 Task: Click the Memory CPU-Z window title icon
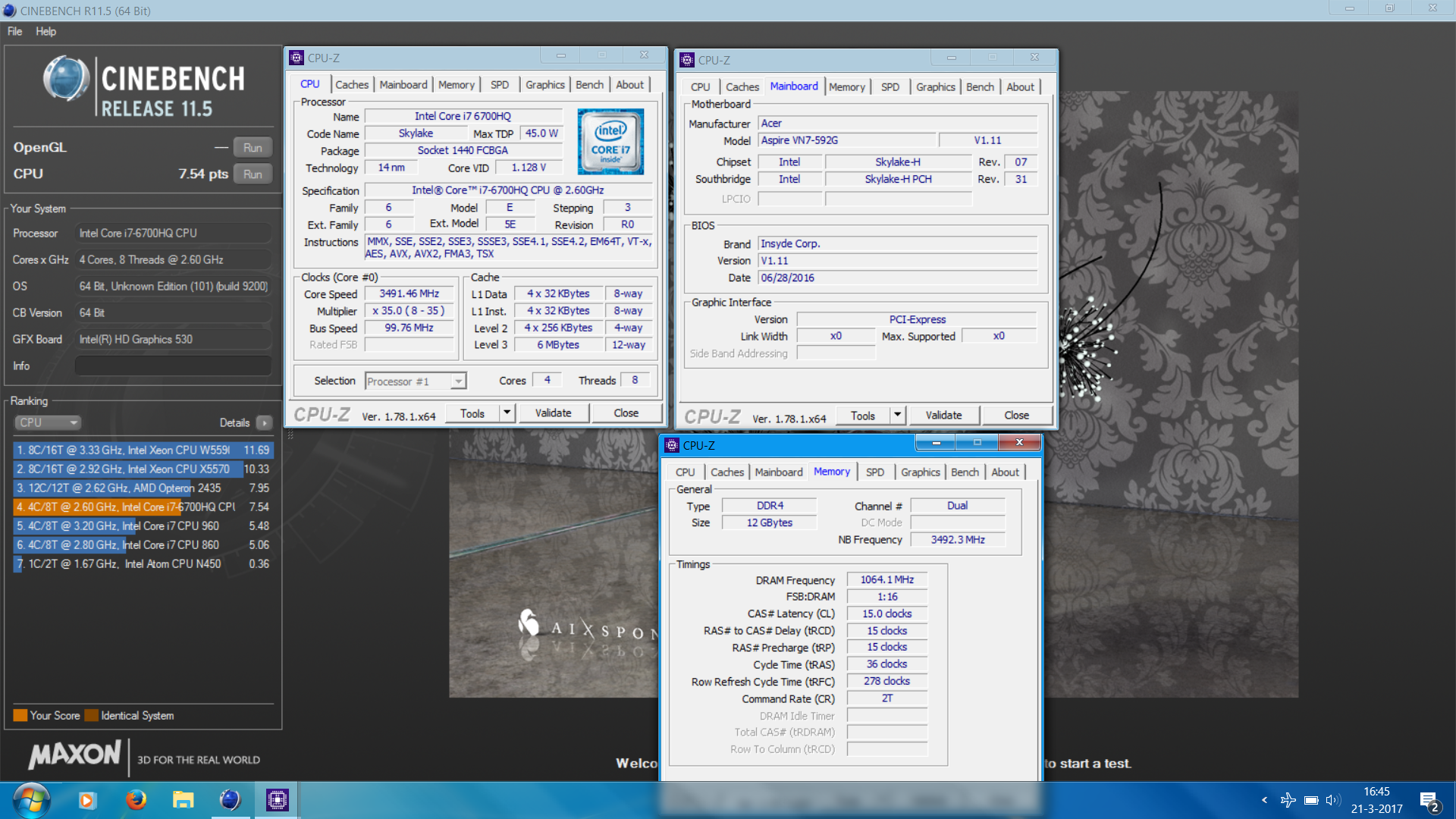[672, 445]
